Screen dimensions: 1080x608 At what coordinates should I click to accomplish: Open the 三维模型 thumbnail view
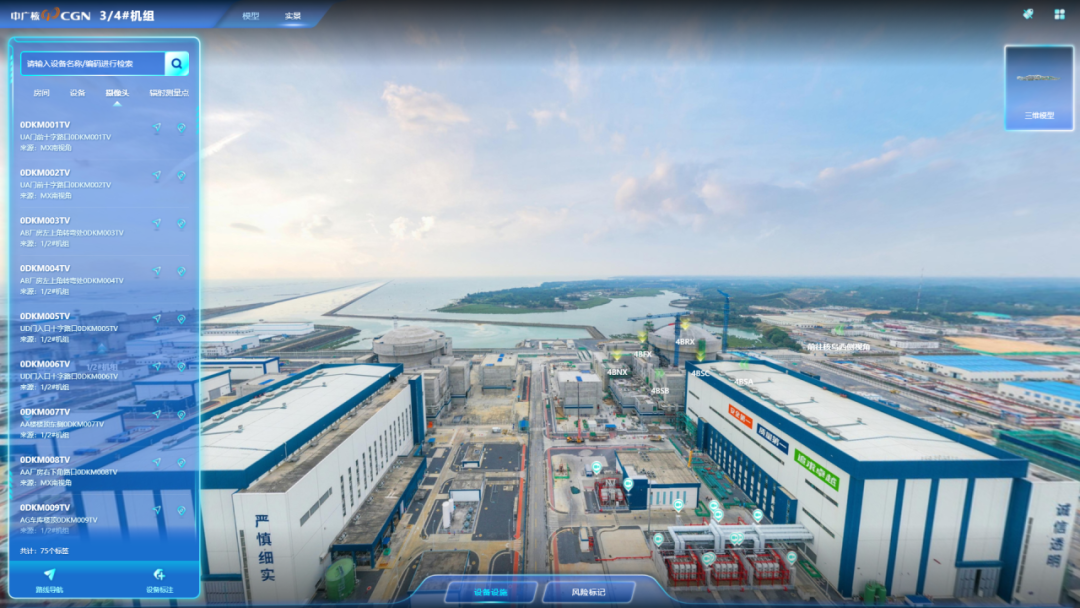coord(1039,87)
